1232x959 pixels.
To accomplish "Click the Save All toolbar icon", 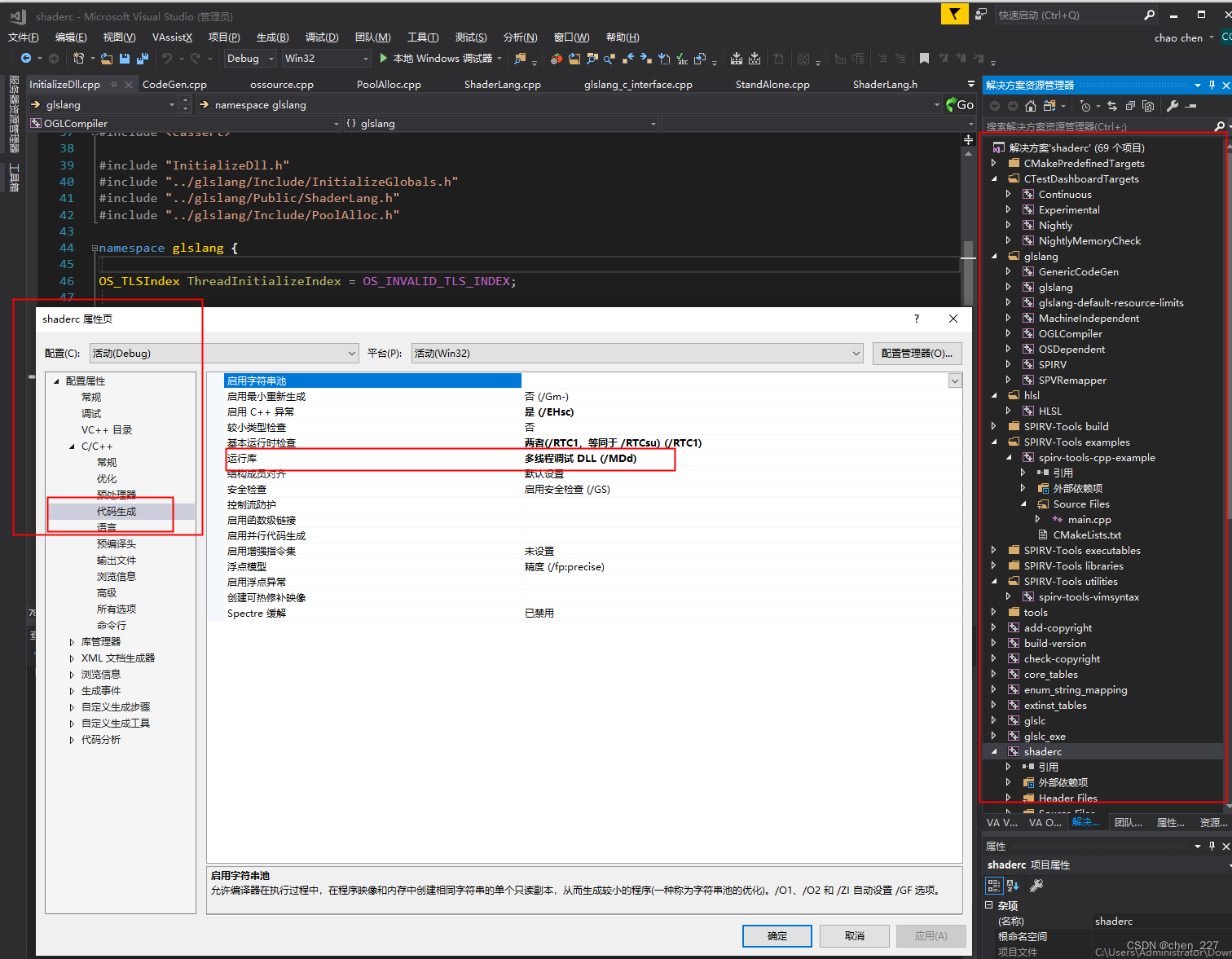I will pos(143,59).
